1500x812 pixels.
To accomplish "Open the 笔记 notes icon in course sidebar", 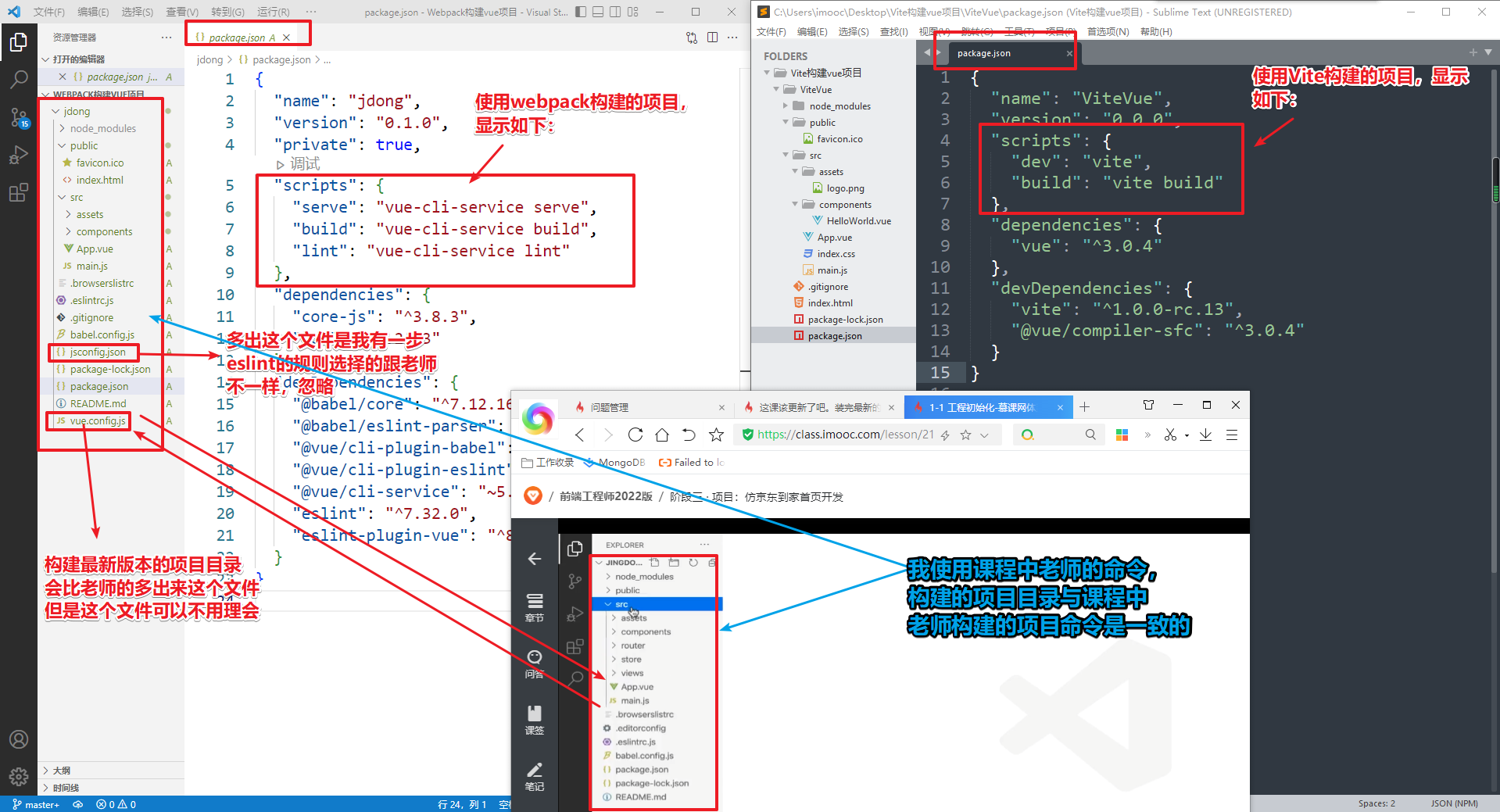I will [x=535, y=776].
